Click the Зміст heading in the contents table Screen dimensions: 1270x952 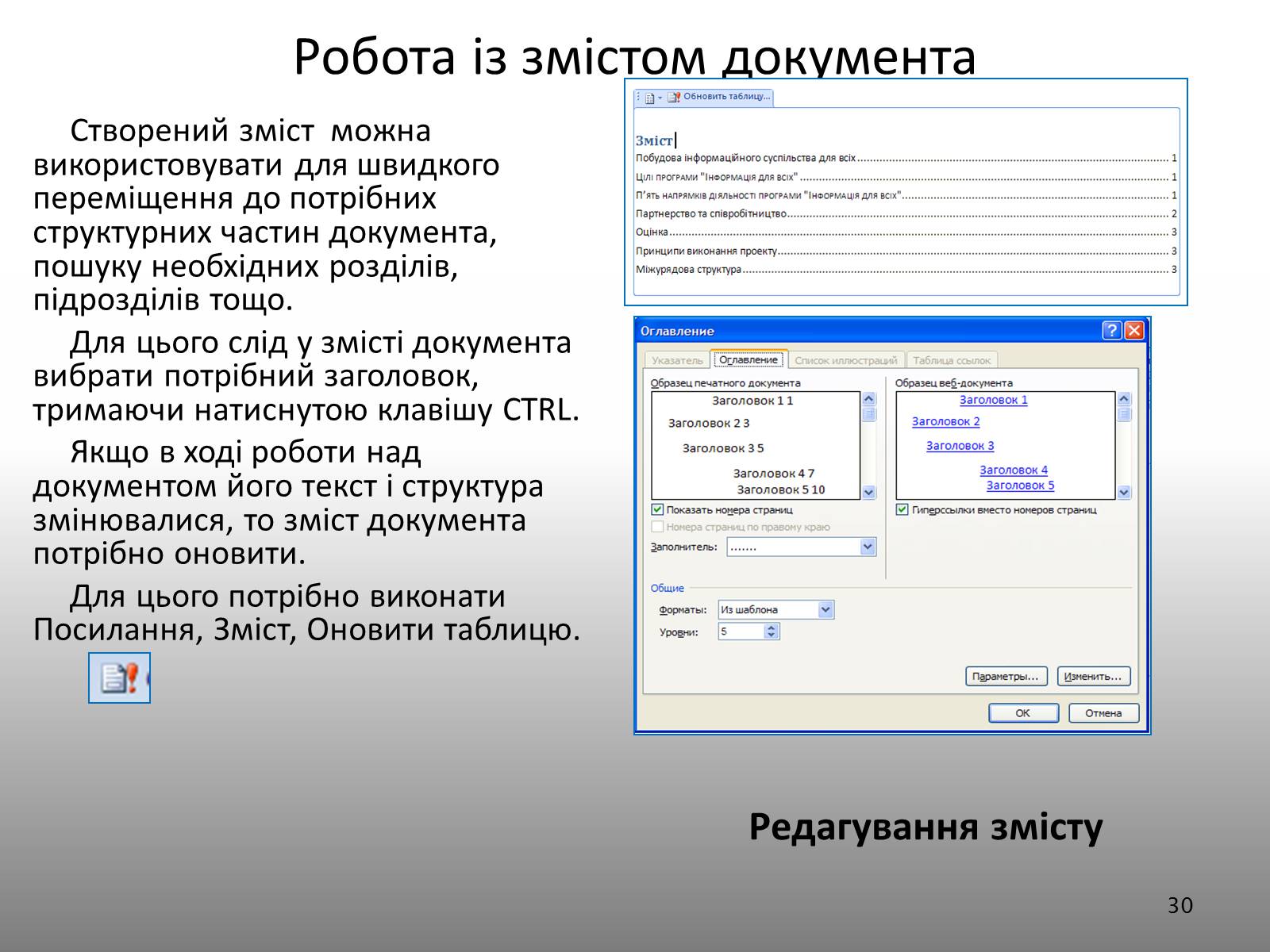654,140
